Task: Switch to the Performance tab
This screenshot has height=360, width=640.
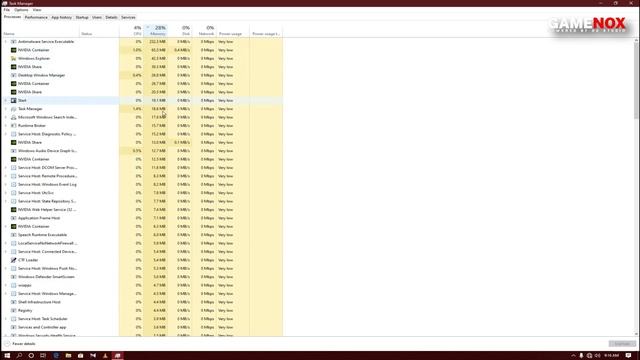Action: [36, 18]
